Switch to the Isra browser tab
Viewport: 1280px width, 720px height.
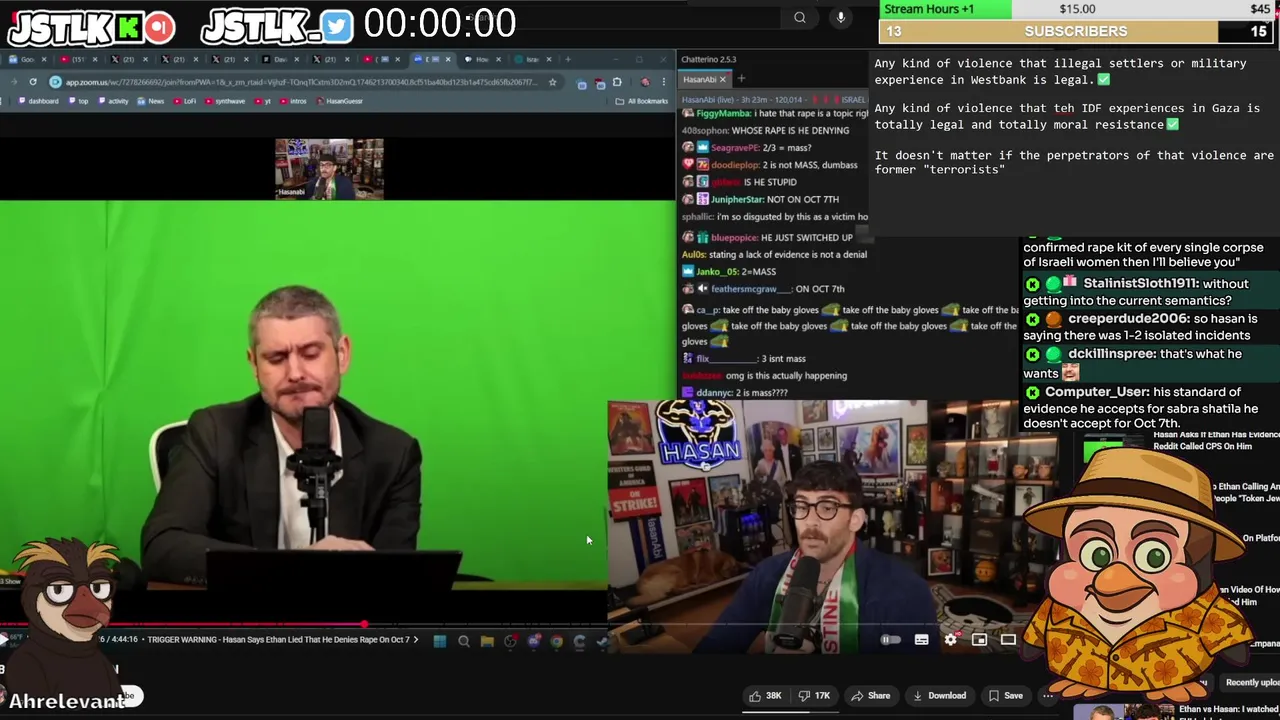531,59
